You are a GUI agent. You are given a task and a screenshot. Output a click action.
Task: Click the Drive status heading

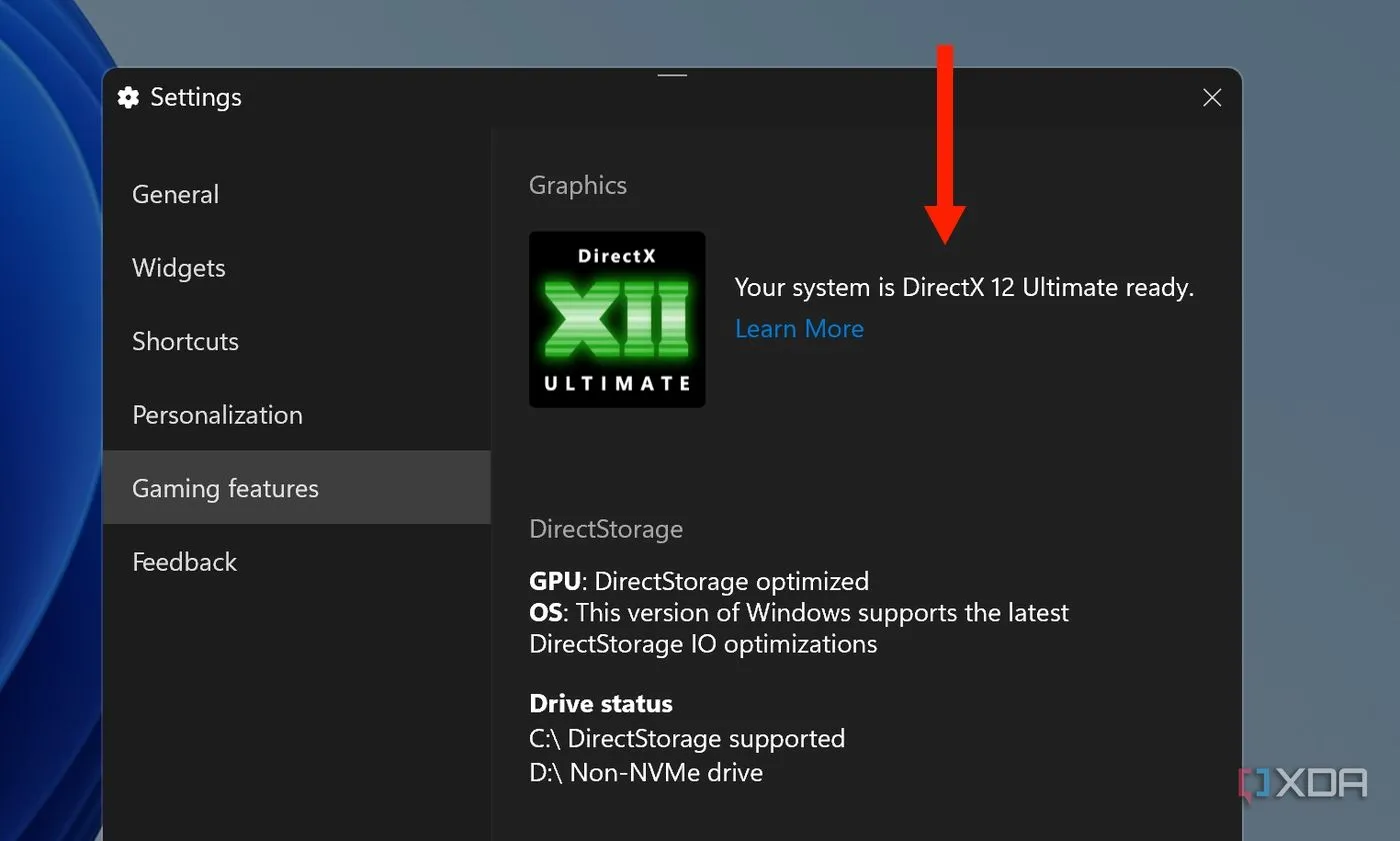tap(601, 703)
